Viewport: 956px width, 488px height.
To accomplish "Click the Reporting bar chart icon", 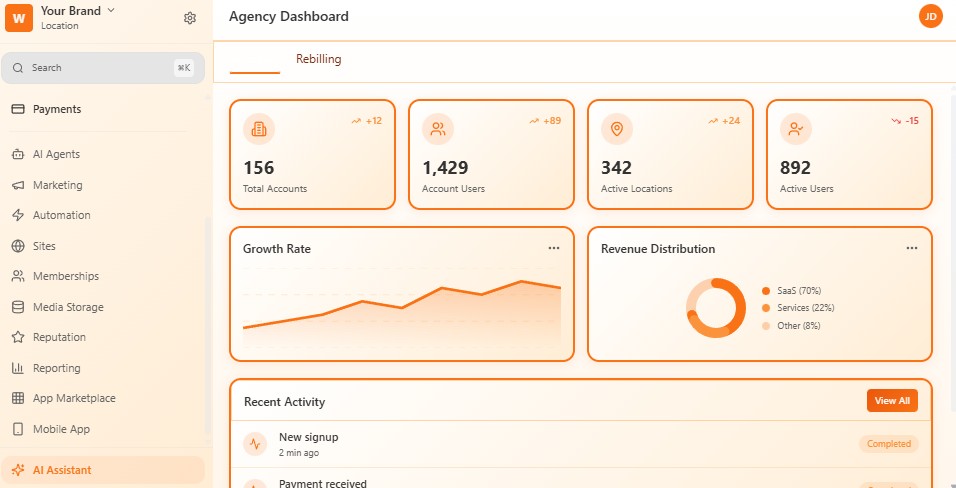I will coord(18,368).
